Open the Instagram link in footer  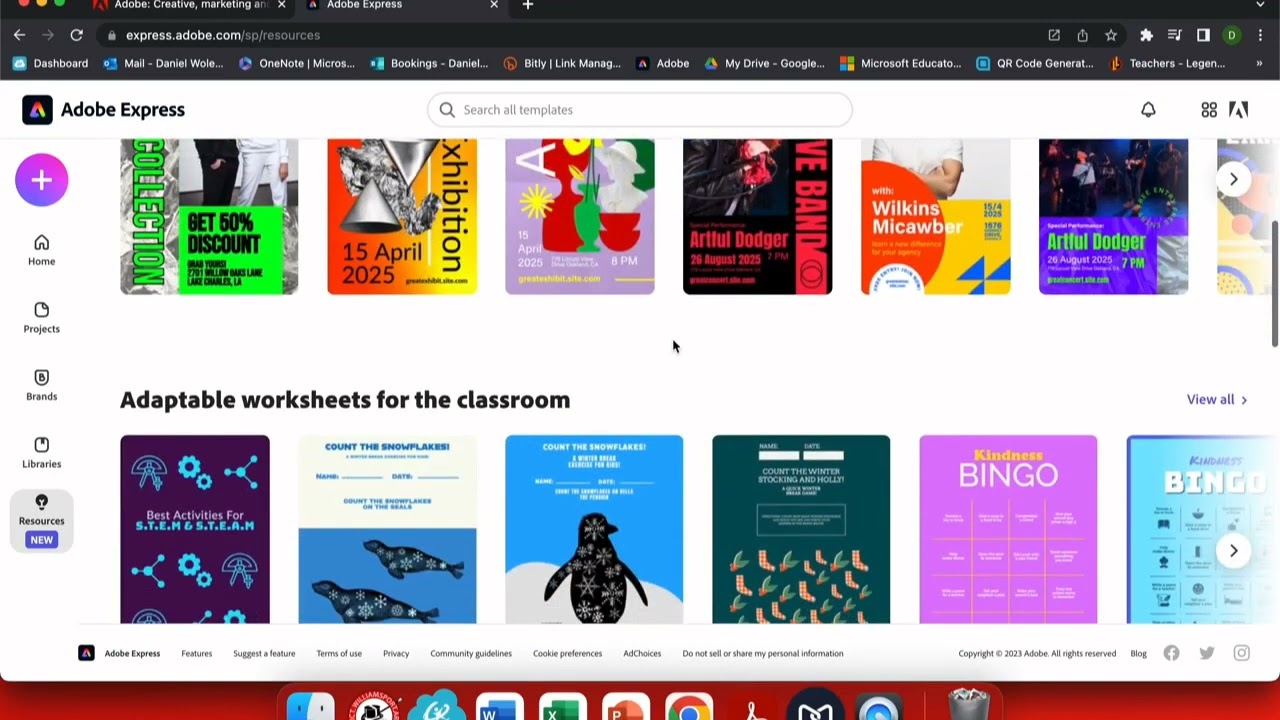click(x=1241, y=653)
